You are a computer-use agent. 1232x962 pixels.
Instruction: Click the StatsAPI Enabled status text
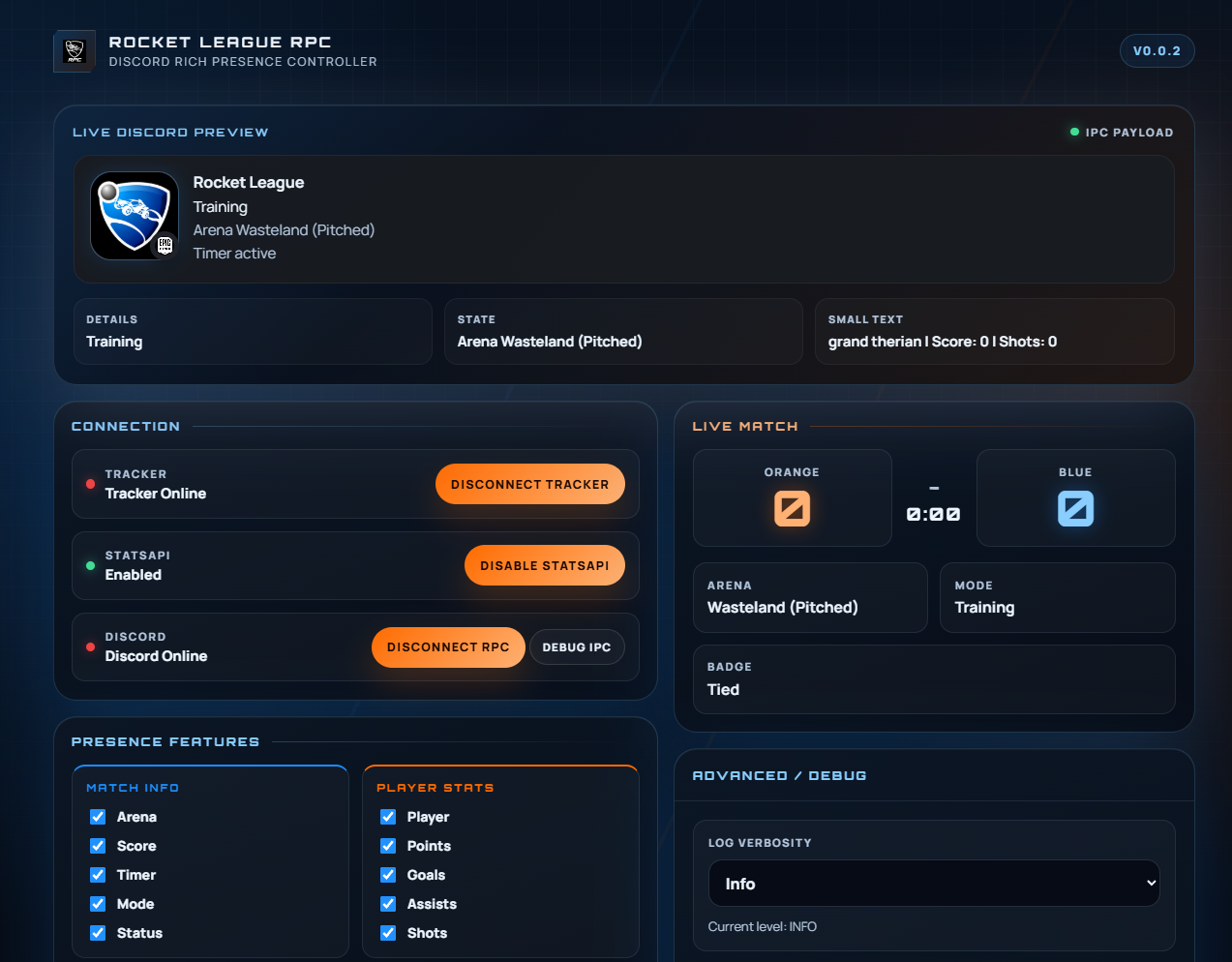[134, 575]
